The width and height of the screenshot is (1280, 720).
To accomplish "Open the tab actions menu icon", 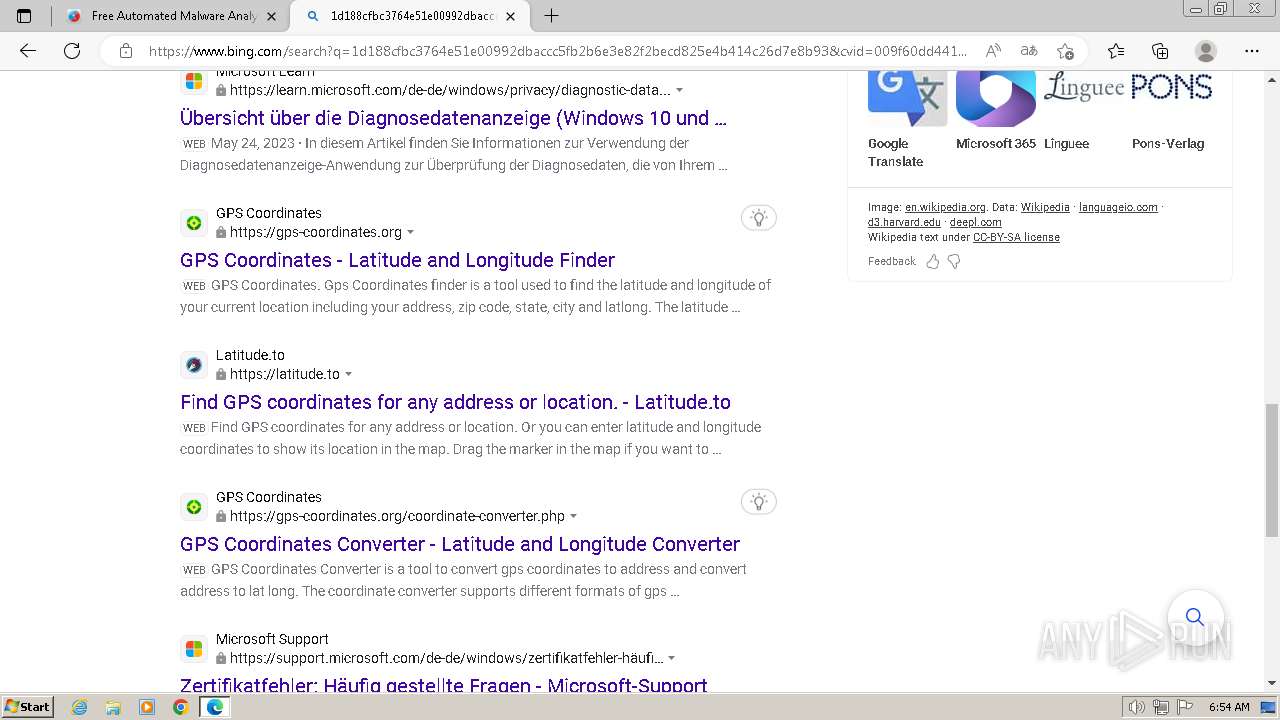I will pos(24,16).
